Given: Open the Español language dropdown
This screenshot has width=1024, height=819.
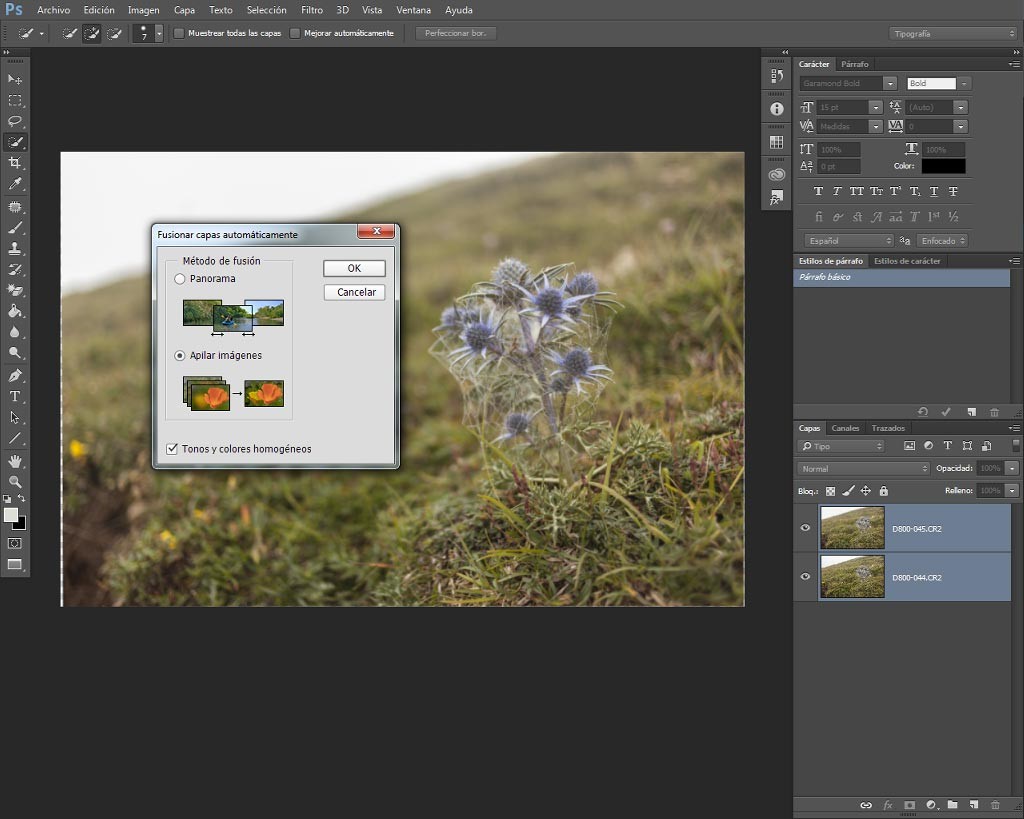Looking at the screenshot, I should [848, 241].
